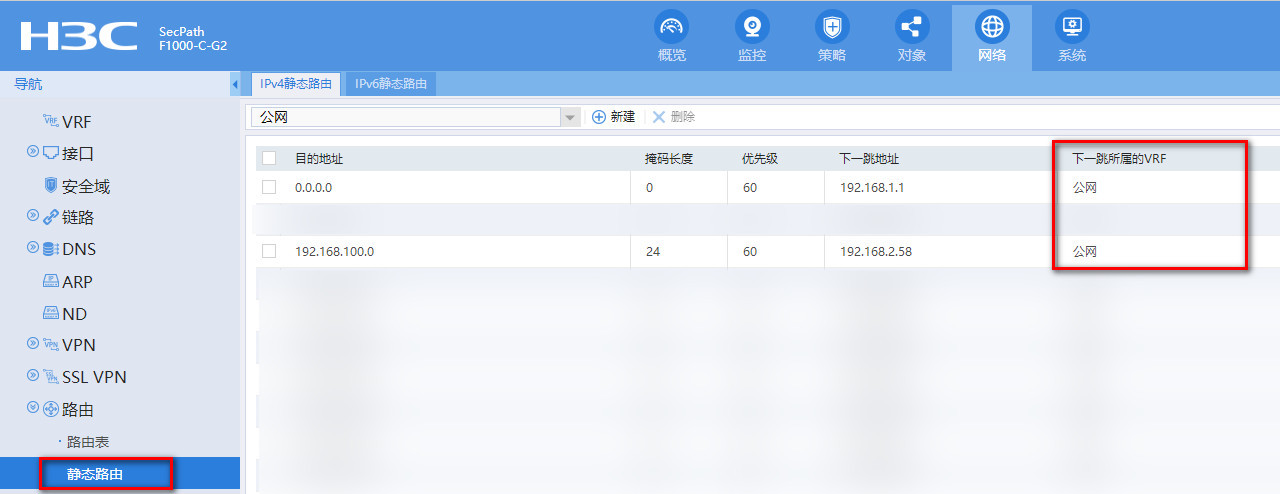Open ARP navigation item
This screenshot has width=1280, height=494.
(77, 282)
